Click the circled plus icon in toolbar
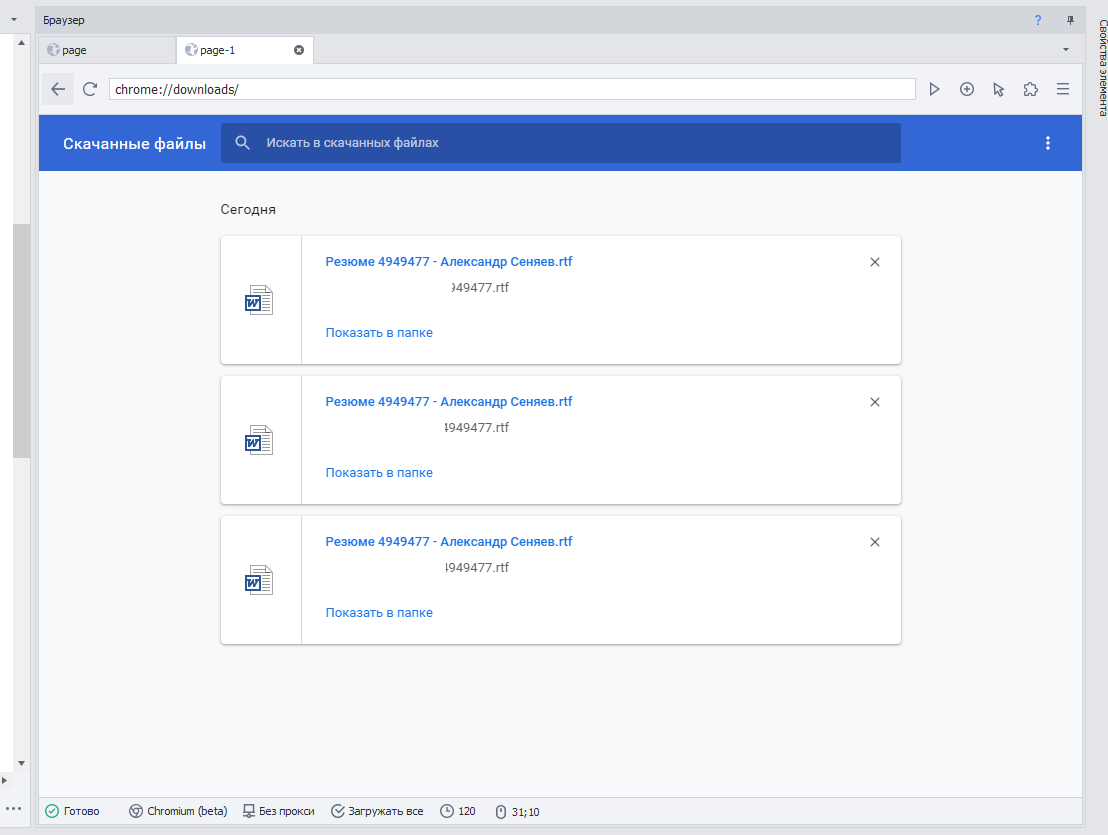 tap(967, 89)
